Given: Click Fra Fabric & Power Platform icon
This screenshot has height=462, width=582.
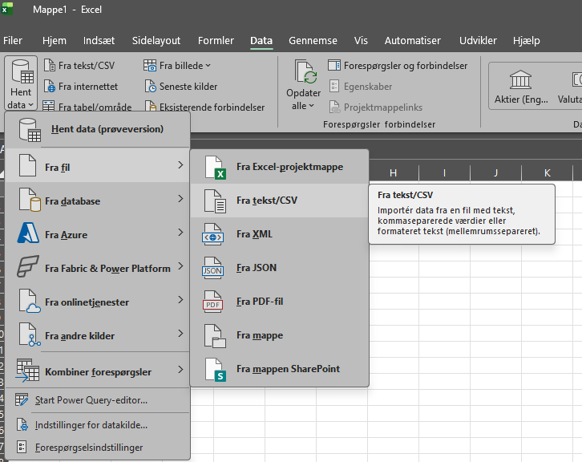Looking at the screenshot, I should [28, 266].
